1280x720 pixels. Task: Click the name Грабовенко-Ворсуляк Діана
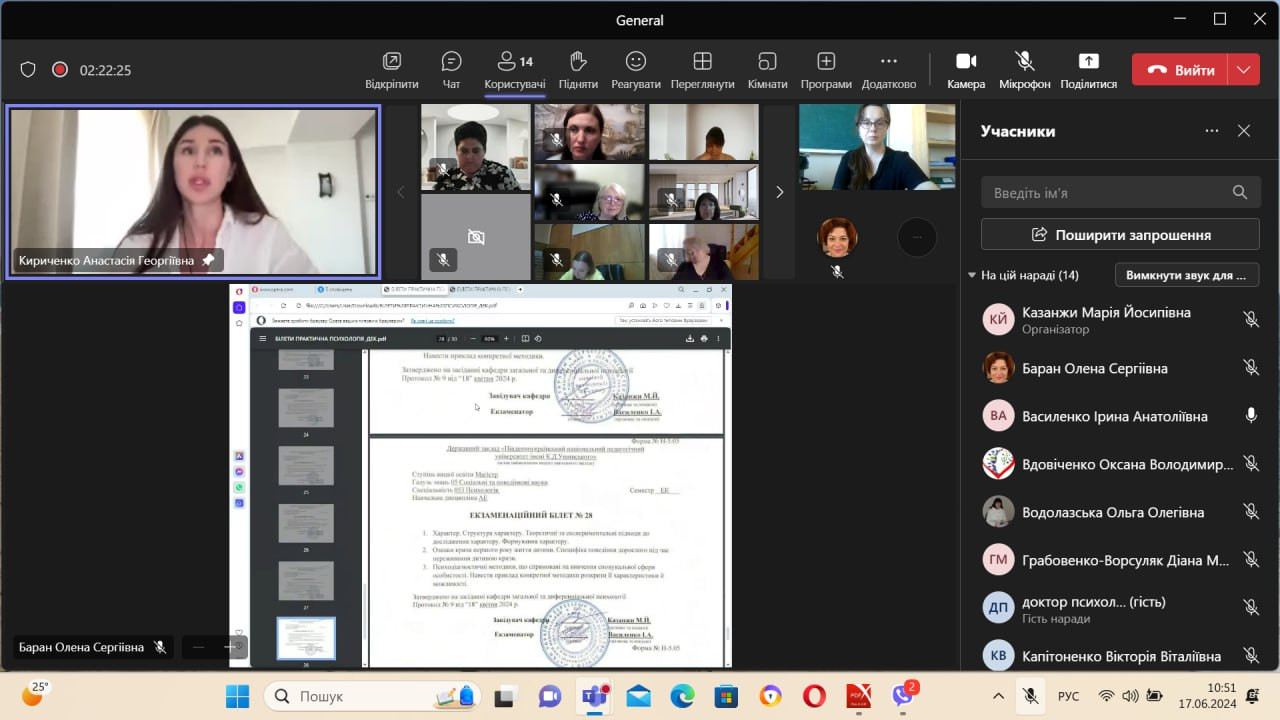coord(1126,560)
